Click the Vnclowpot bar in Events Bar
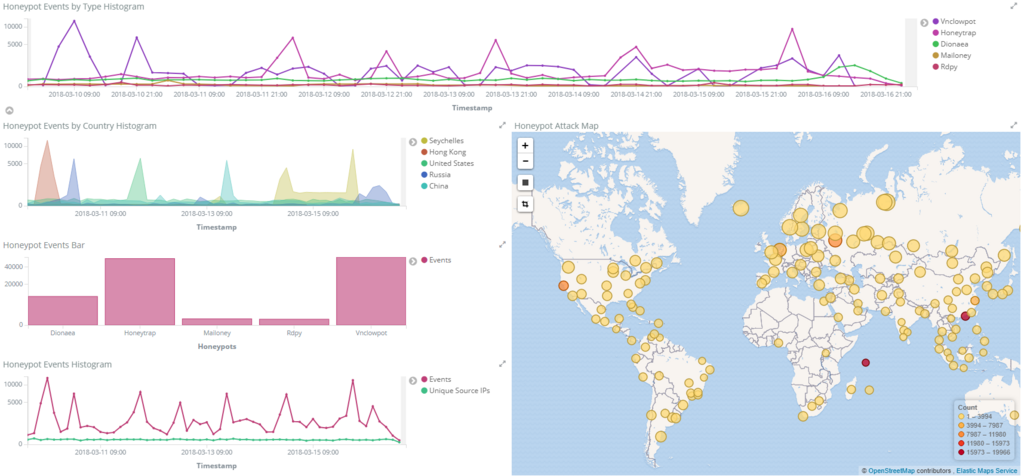The width and height of the screenshot is (1024, 476). coord(371,291)
